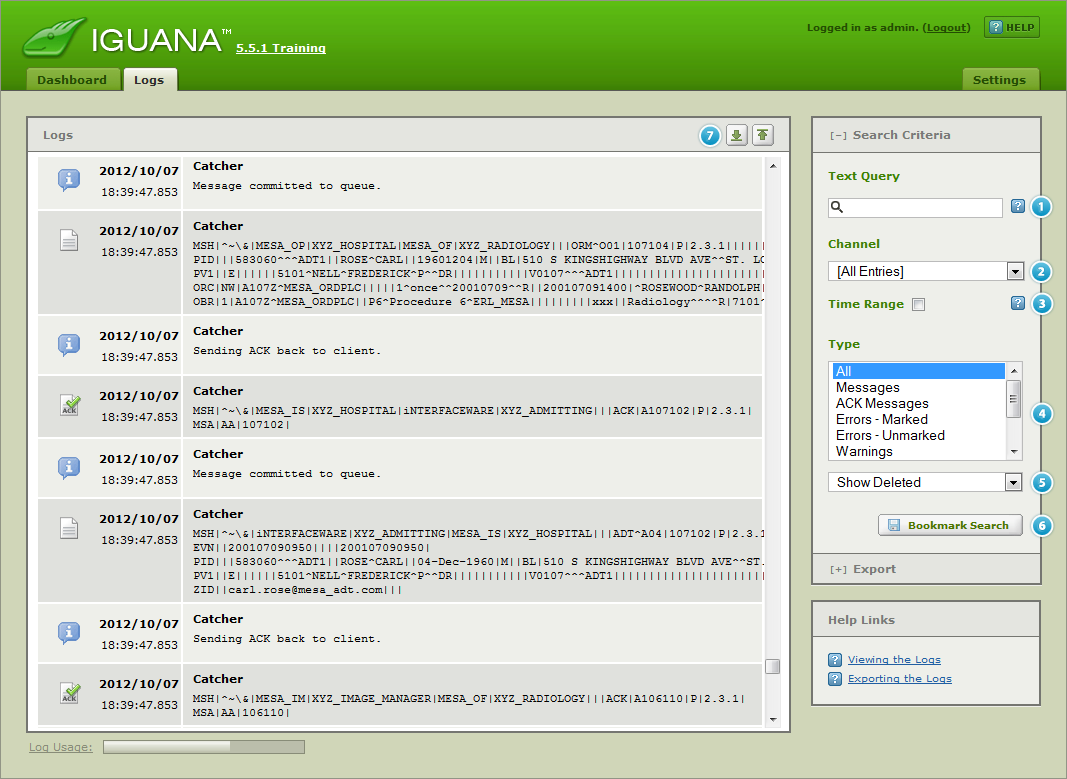Click the info icon of the first log entry
Image resolution: width=1067 pixels, height=779 pixels.
(68, 180)
